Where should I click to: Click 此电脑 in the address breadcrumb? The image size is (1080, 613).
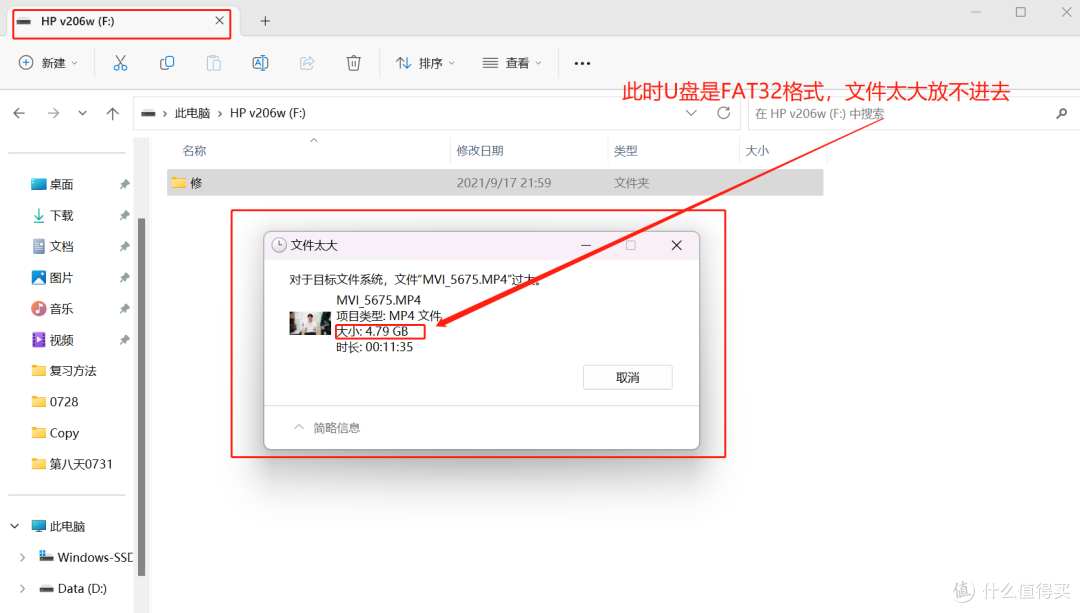pos(192,113)
